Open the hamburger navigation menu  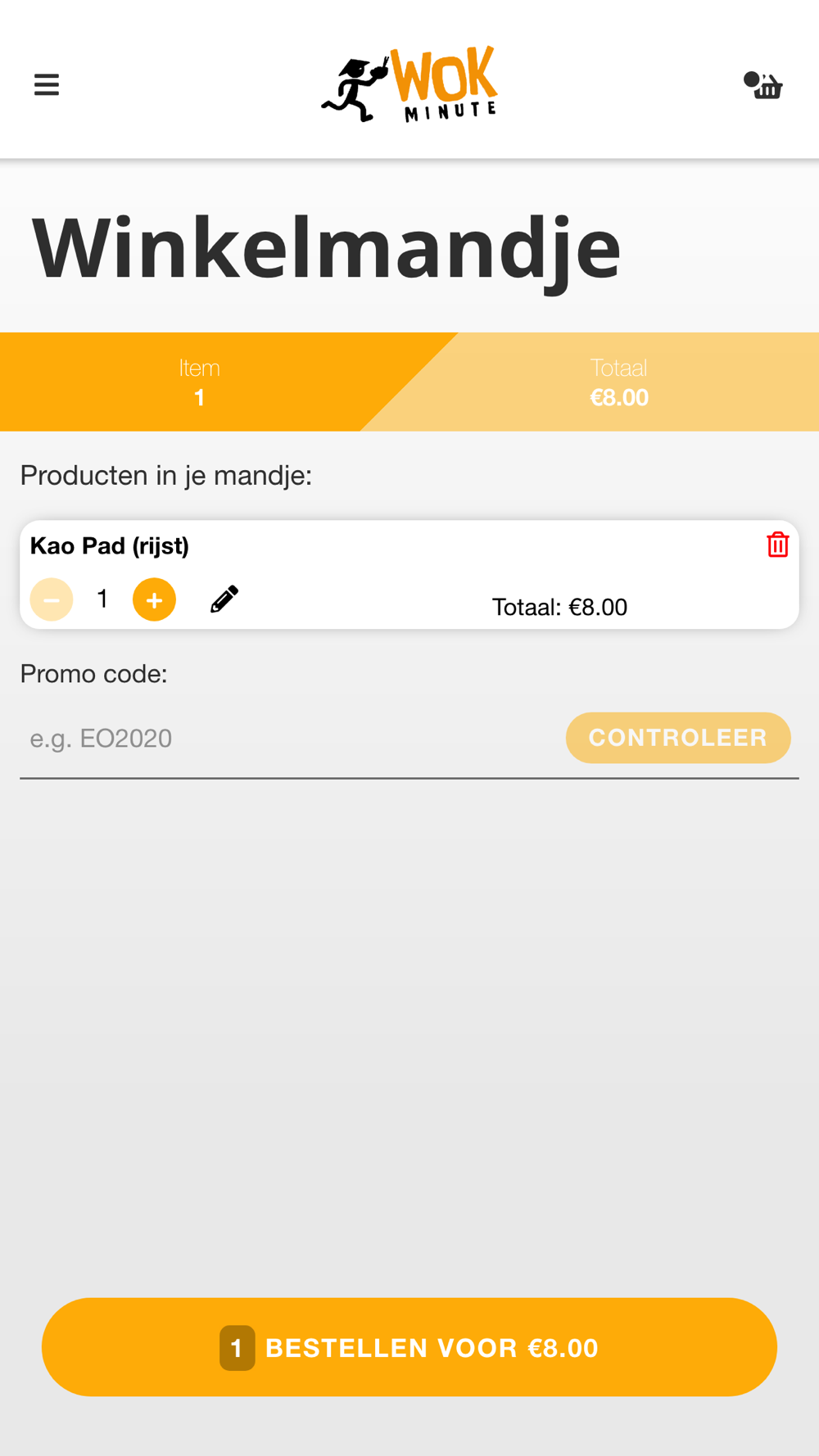(47, 84)
